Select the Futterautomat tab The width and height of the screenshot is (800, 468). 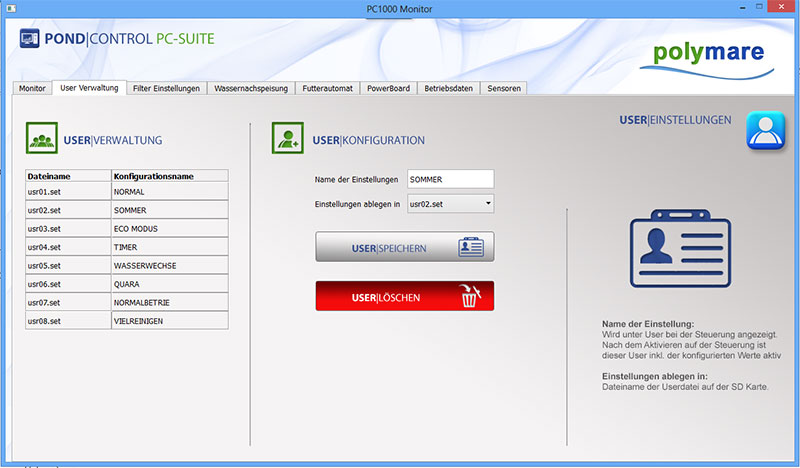click(x=328, y=88)
